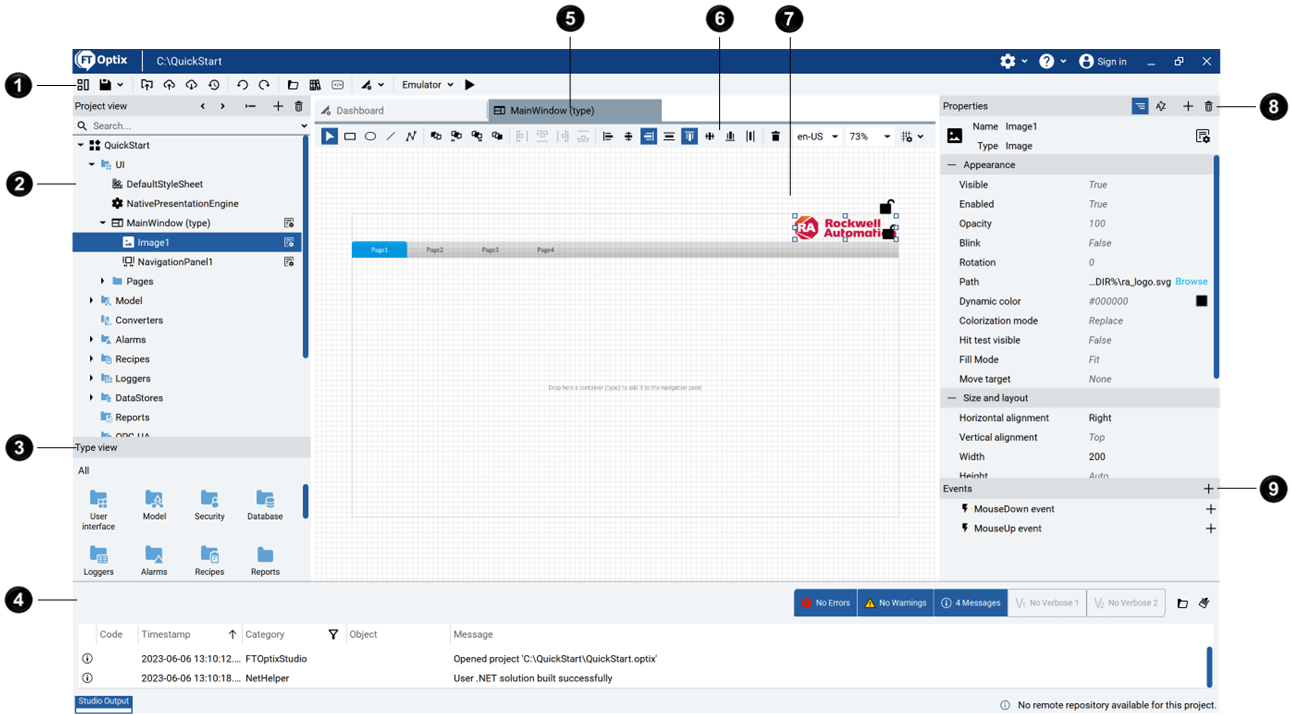Enable the No Verbose 1 filter

tap(1046, 603)
